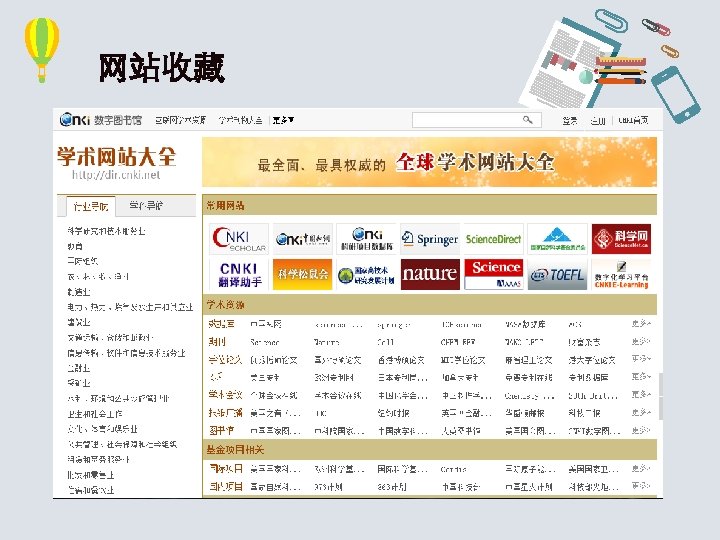The height and width of the screenshot is (540, 720).
Task: Expand 更多 for the 专利 row
Action: tap(641, 377)
